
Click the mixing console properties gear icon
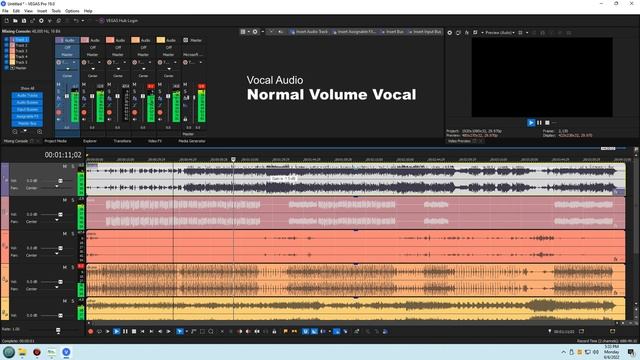tap(255, 32)
